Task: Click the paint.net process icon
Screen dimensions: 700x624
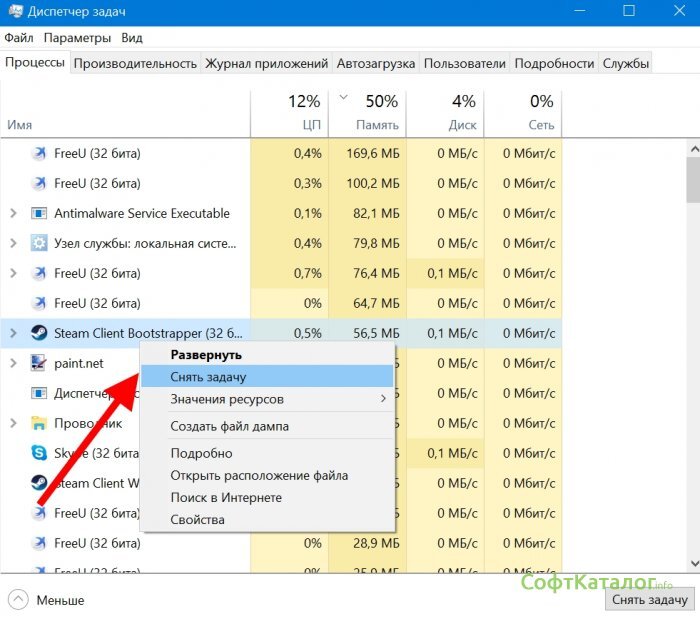Action: click(39, 363)
